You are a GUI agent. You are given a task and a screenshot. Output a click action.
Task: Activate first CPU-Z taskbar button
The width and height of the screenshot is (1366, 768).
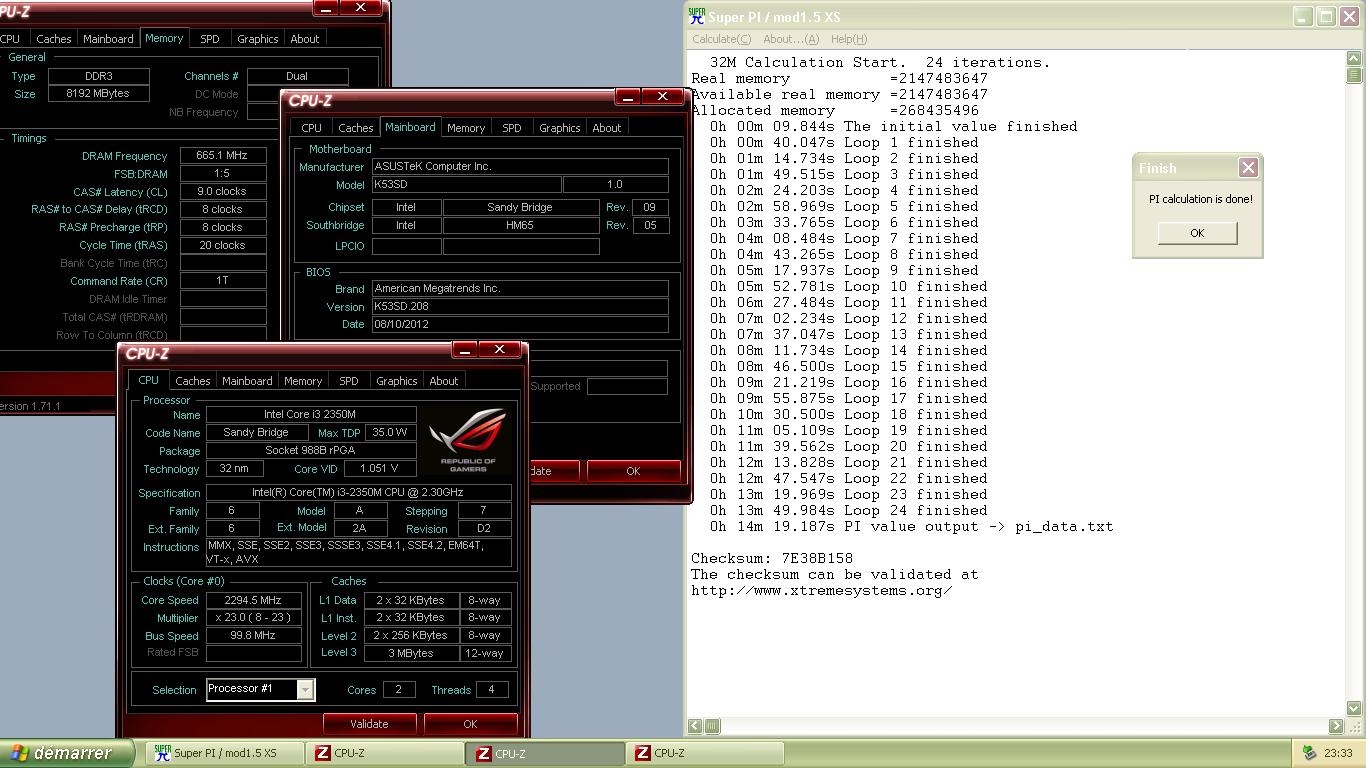[386, 753]
